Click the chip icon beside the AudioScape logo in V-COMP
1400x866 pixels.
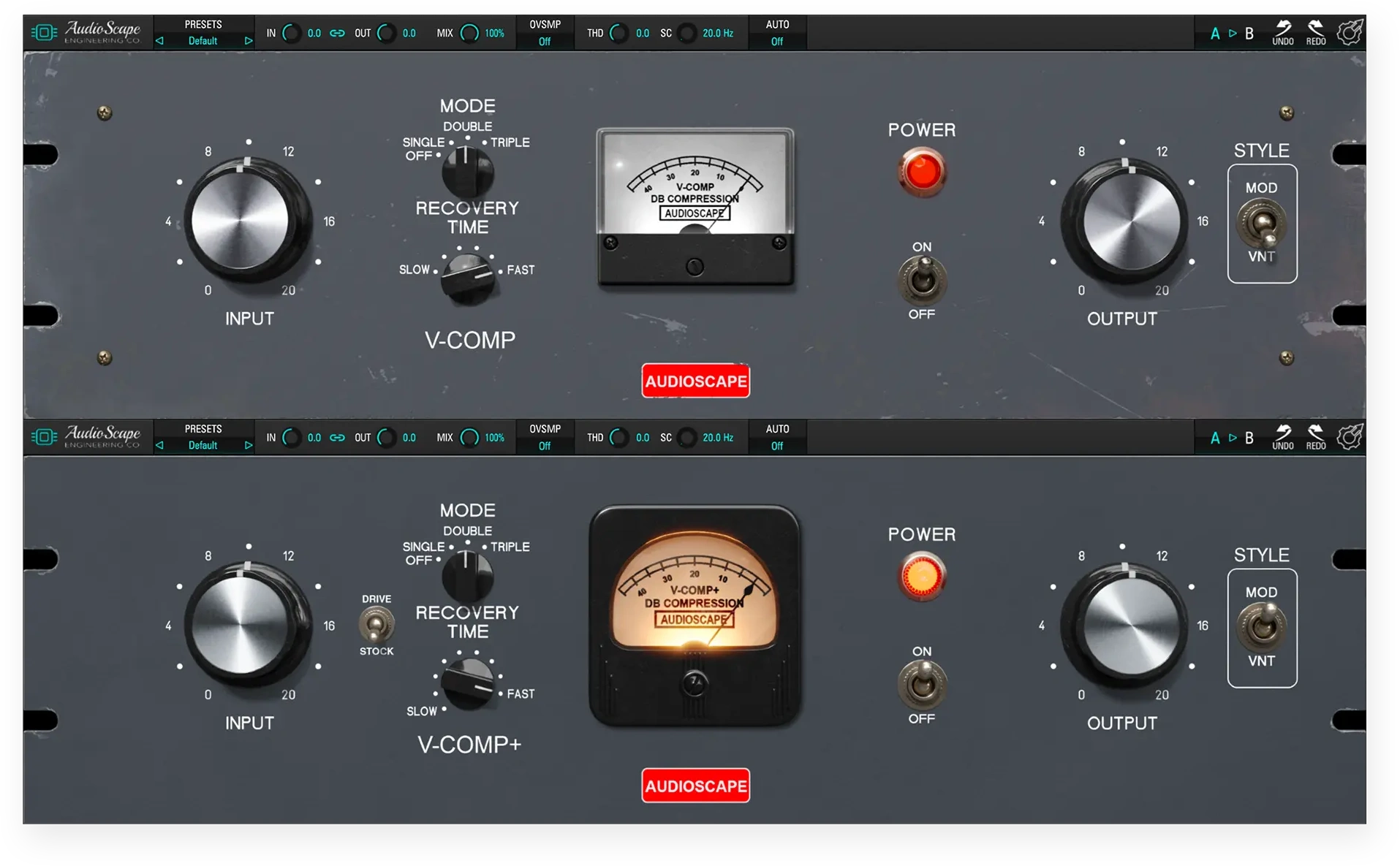[44, 33]
